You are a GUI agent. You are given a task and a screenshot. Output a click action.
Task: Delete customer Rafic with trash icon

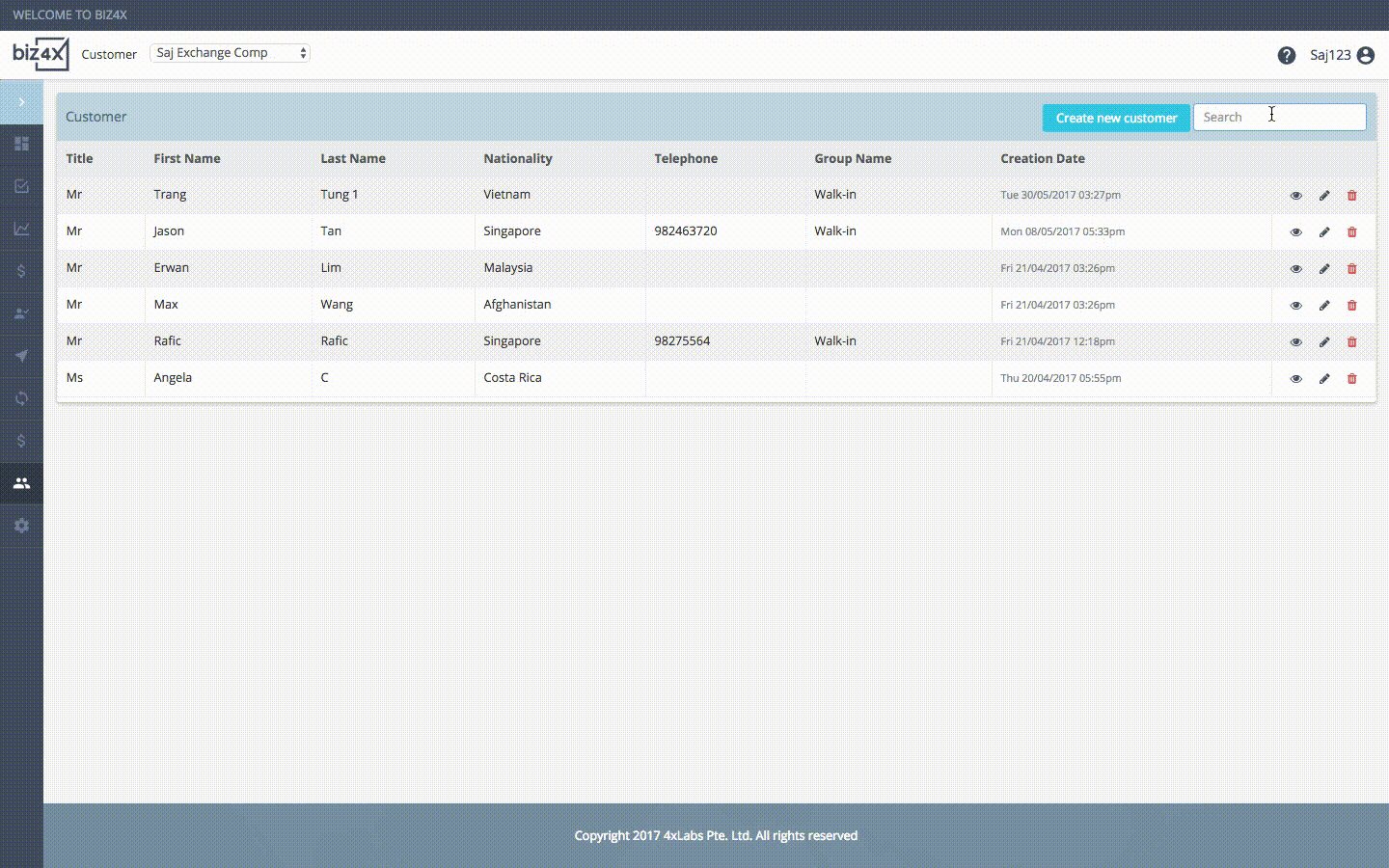(1352, 341)
